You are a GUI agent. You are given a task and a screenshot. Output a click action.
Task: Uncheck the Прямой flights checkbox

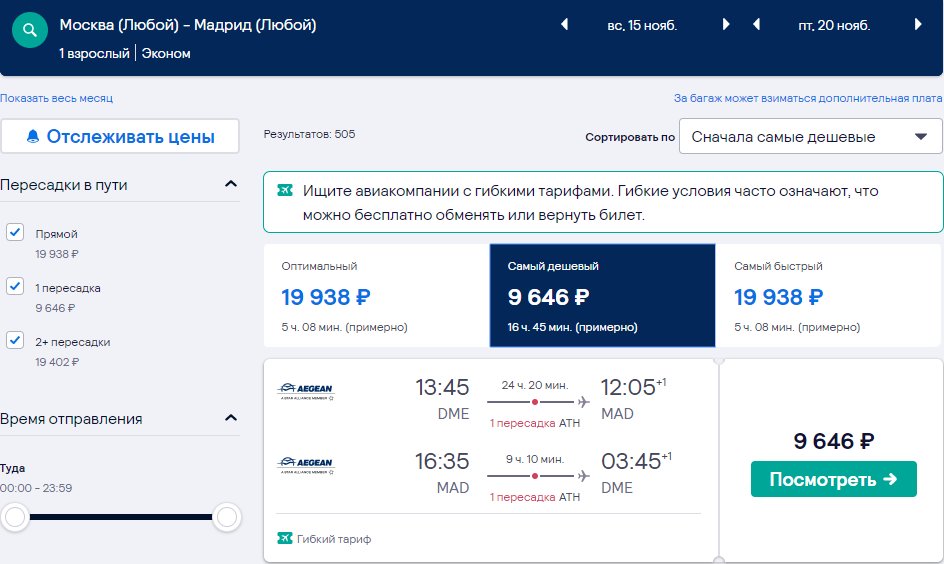pyautogui.click(x=15, y=232)
